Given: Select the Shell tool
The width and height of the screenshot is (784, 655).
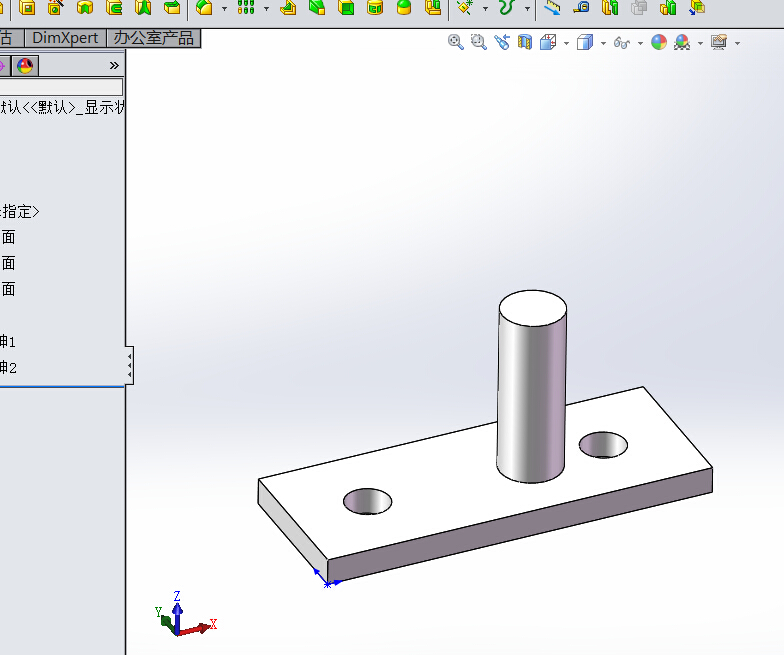Looking at the screenshot, I should click(x=346, y=8).
